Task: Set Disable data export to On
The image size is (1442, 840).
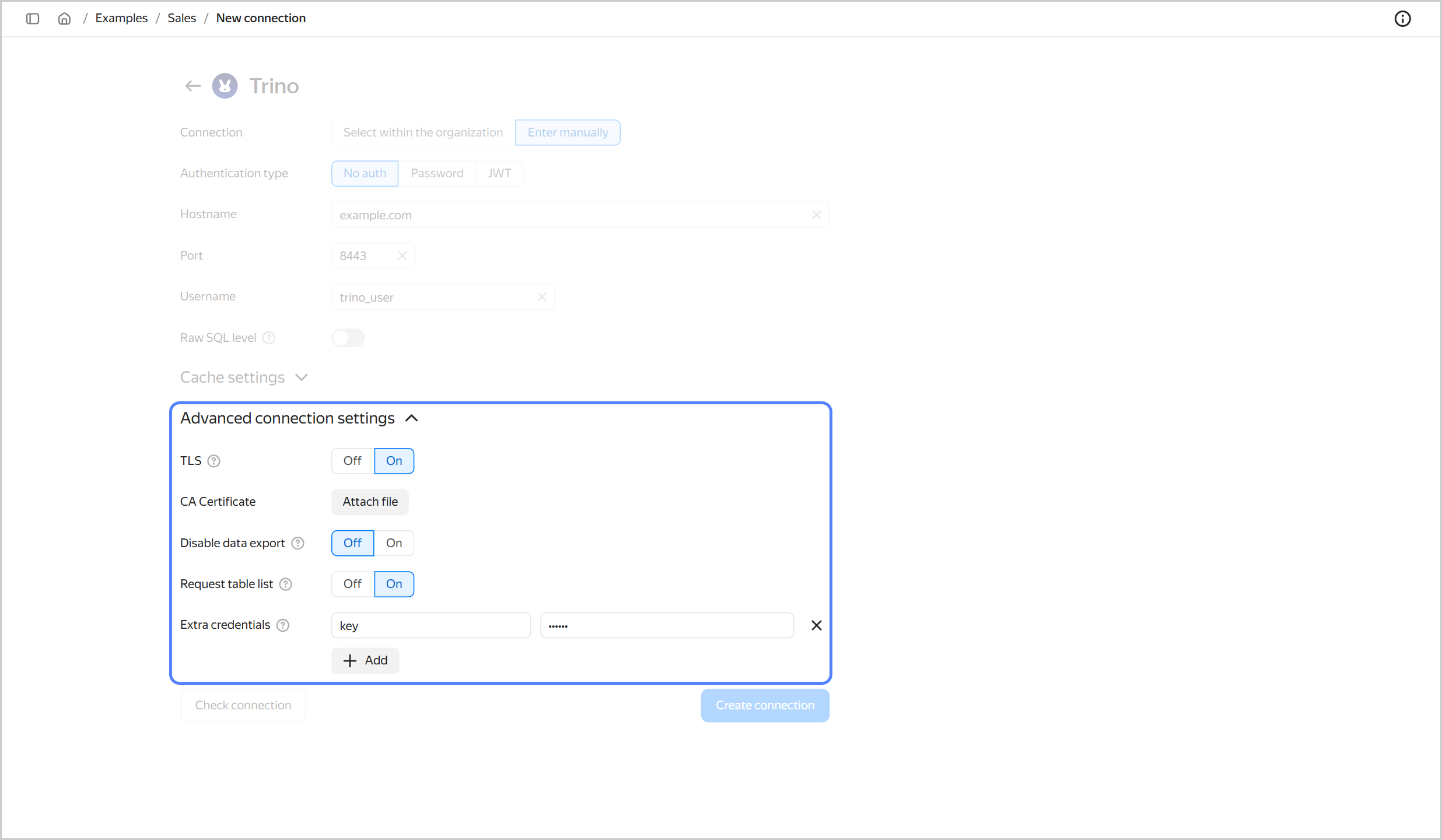Action: (x=394, y=543)
